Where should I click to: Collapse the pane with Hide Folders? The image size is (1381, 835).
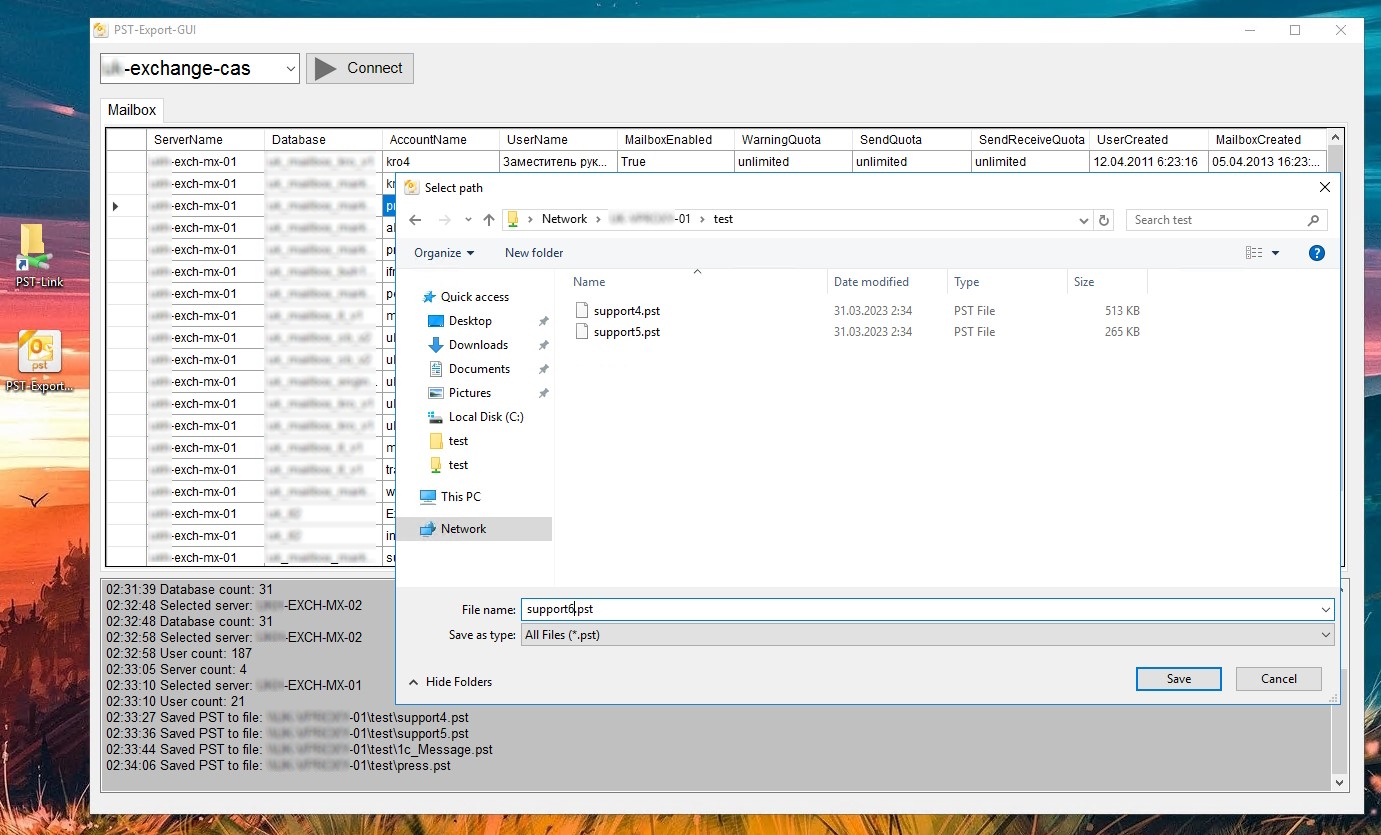coord(450,682)
